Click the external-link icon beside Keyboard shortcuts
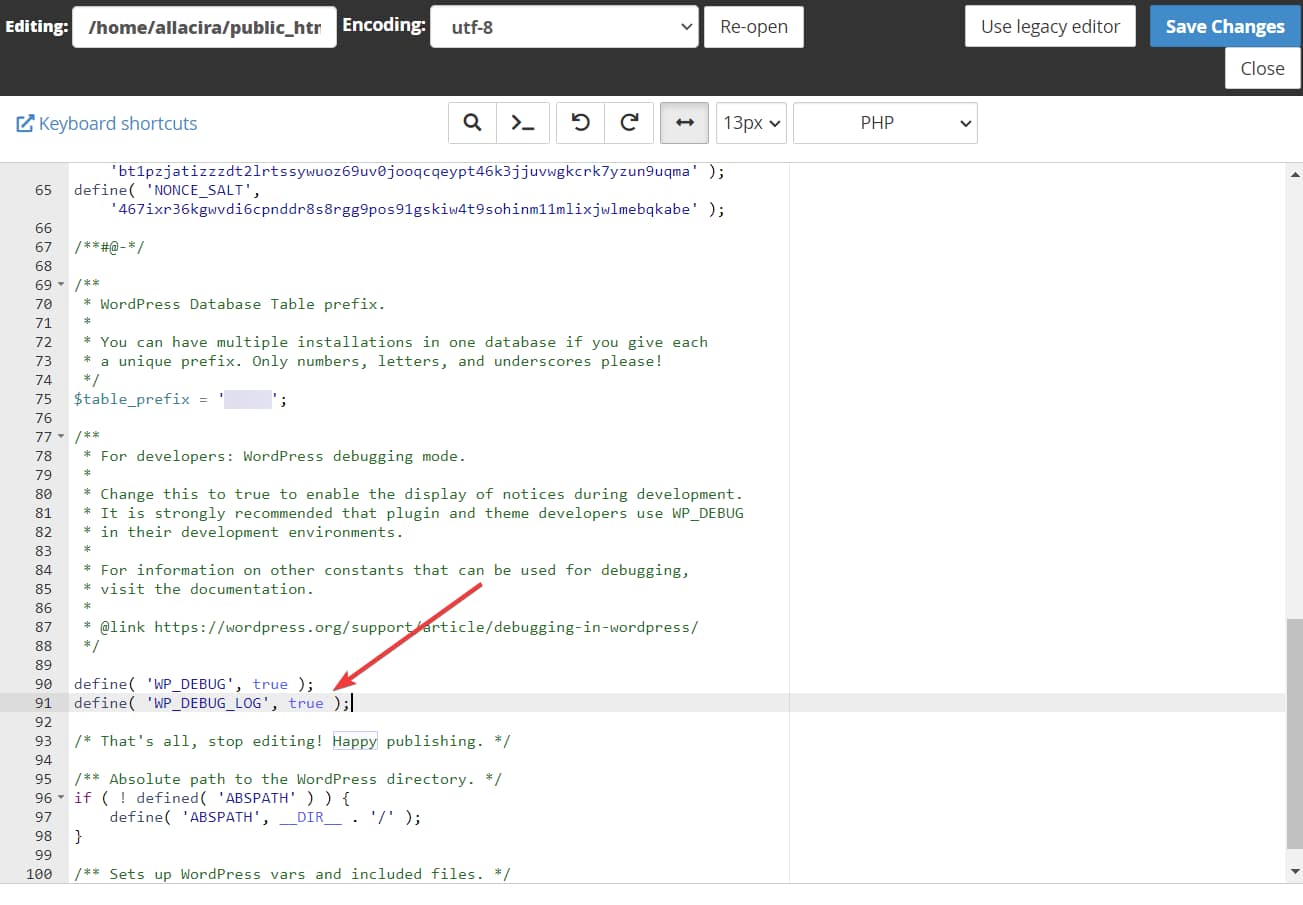This screenshot has width=1303, height=905. (25, 123)
